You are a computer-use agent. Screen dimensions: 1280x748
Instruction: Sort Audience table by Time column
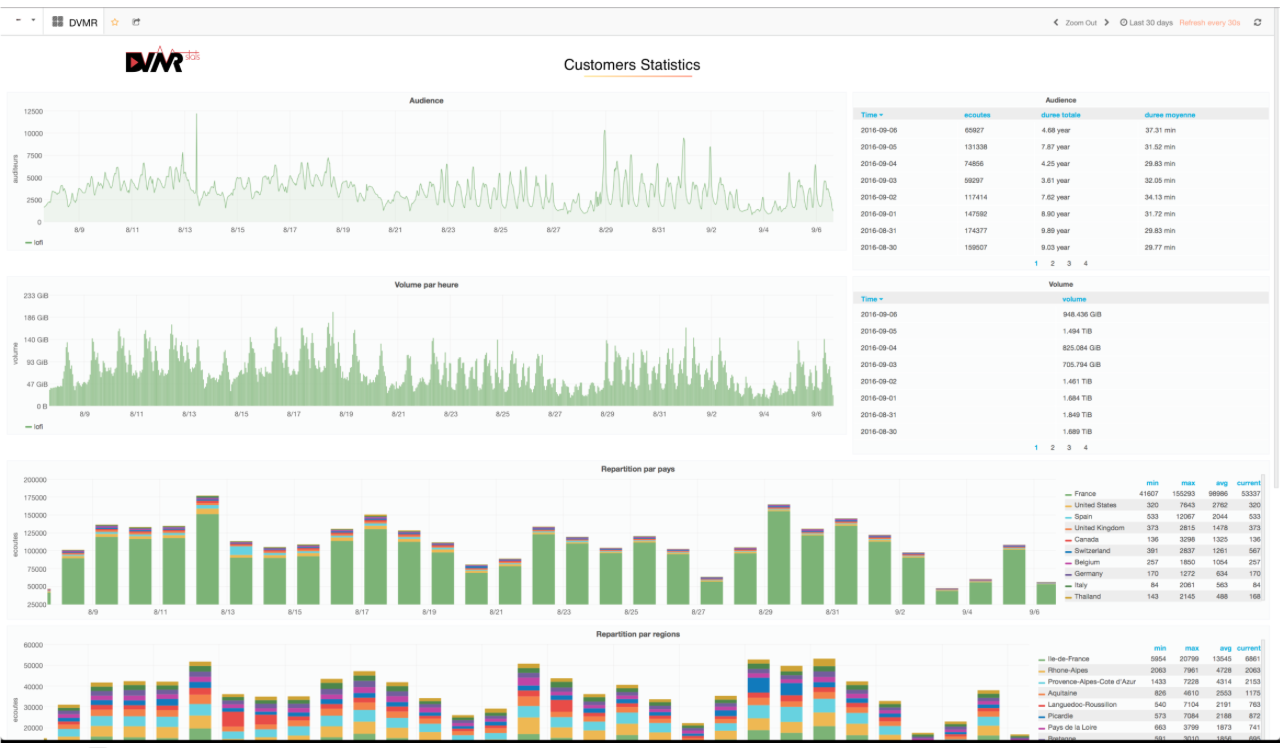pyautogui.click(x=871, y=115)
